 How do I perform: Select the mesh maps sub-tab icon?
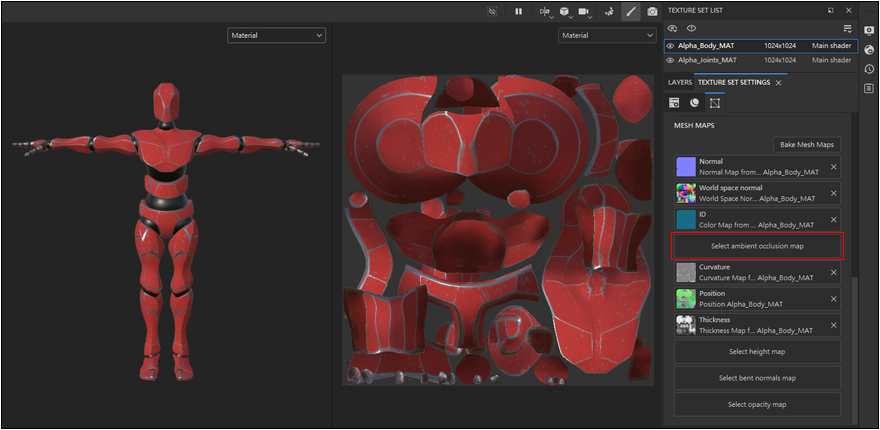coord(716,102)
